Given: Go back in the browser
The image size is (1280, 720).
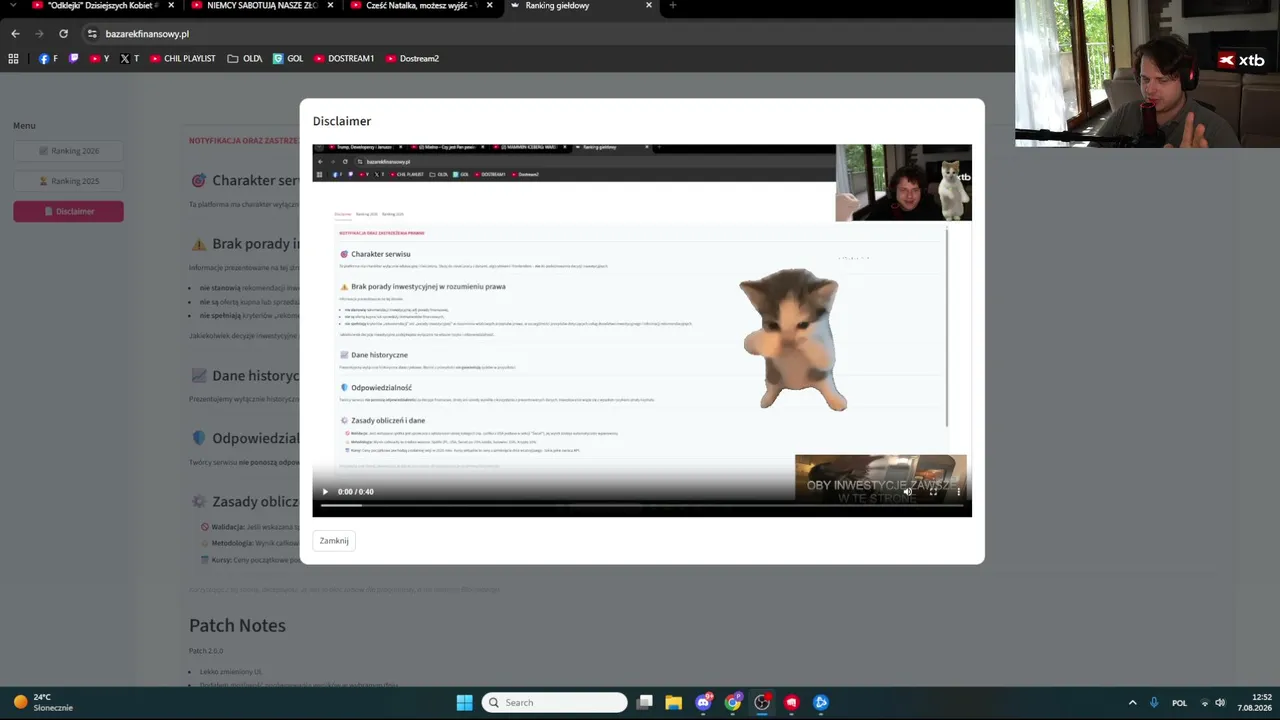Looking at the screenshot, I should (15, 34).
